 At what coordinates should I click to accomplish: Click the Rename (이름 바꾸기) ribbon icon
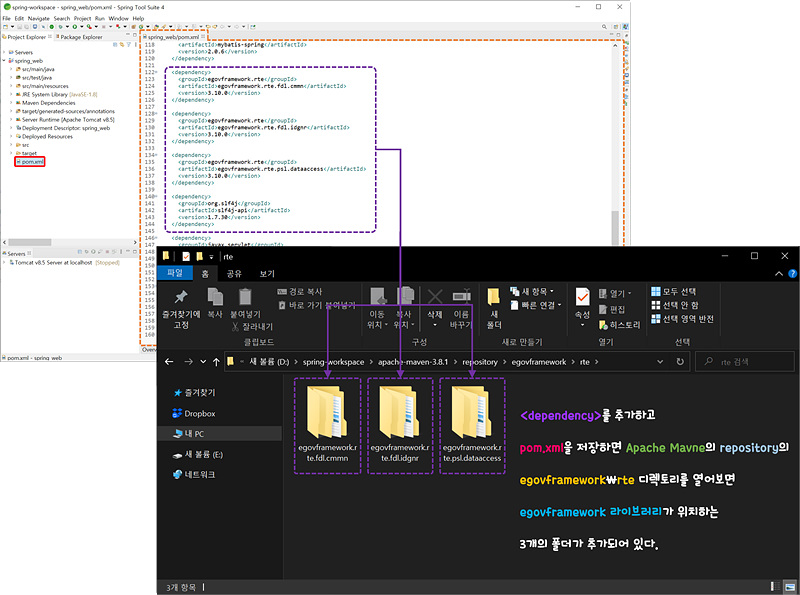461,297
